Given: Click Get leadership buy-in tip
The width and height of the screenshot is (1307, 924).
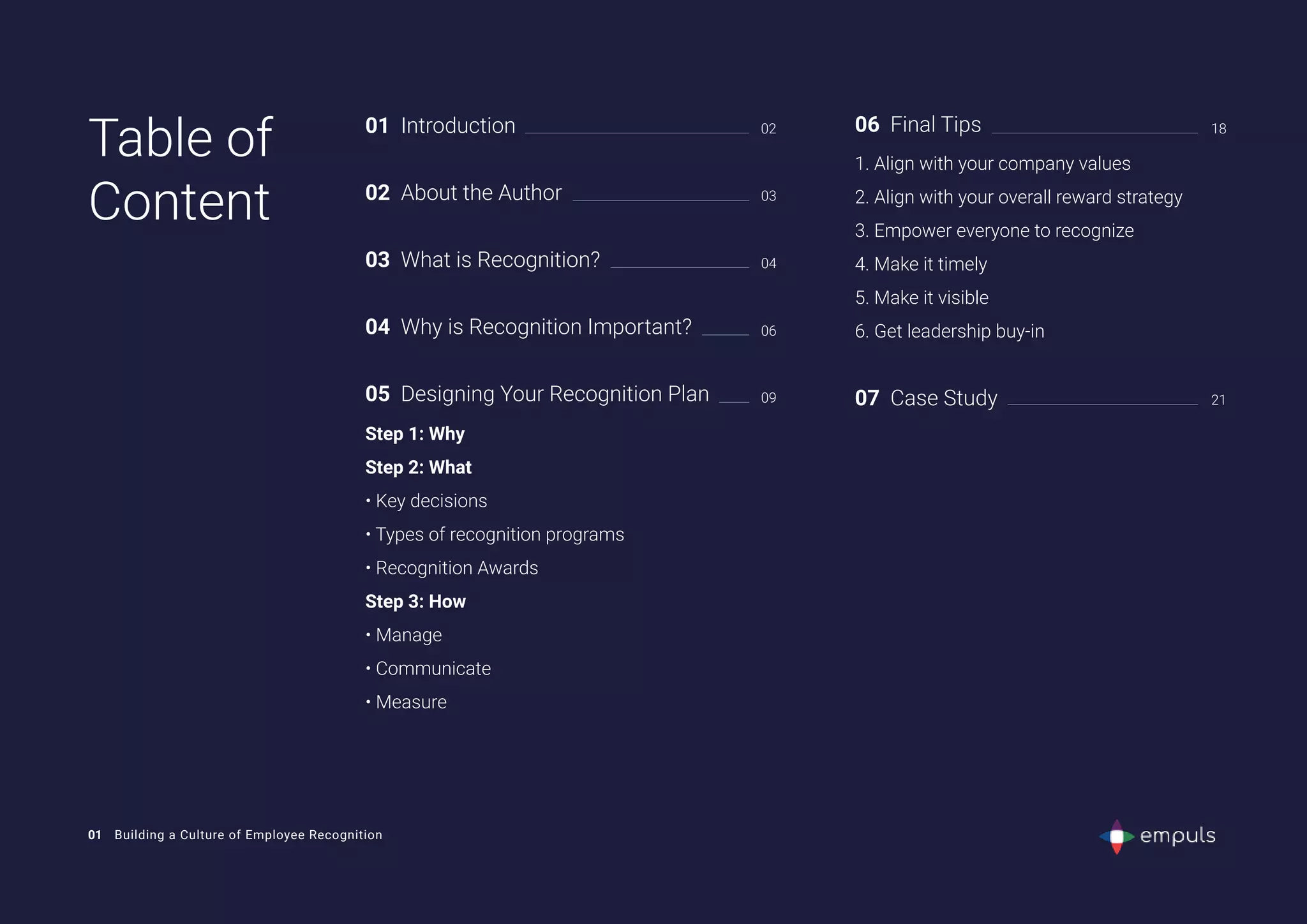Looking at the screenshot, I should point(959,331).
